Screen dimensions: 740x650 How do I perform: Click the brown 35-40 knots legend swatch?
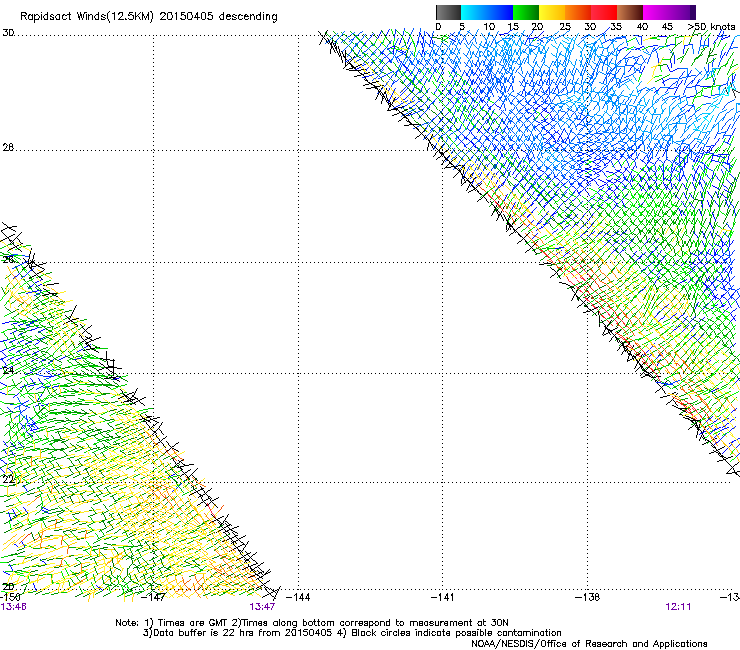pyautogui.click(x=630, y=12)
